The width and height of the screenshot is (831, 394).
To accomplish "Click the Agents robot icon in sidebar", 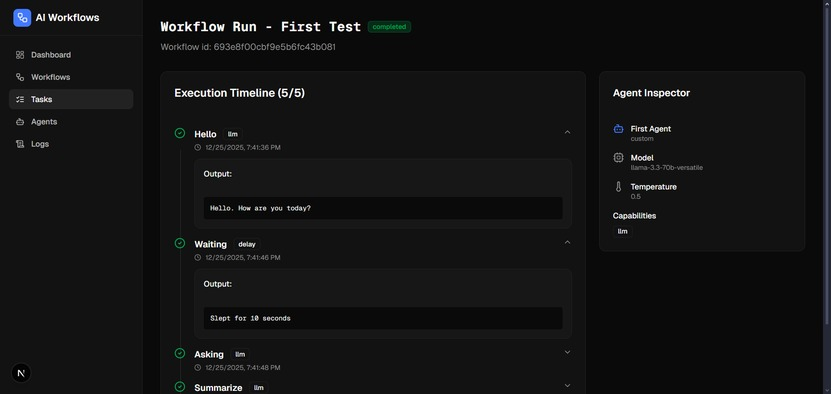I will [20, 121].
